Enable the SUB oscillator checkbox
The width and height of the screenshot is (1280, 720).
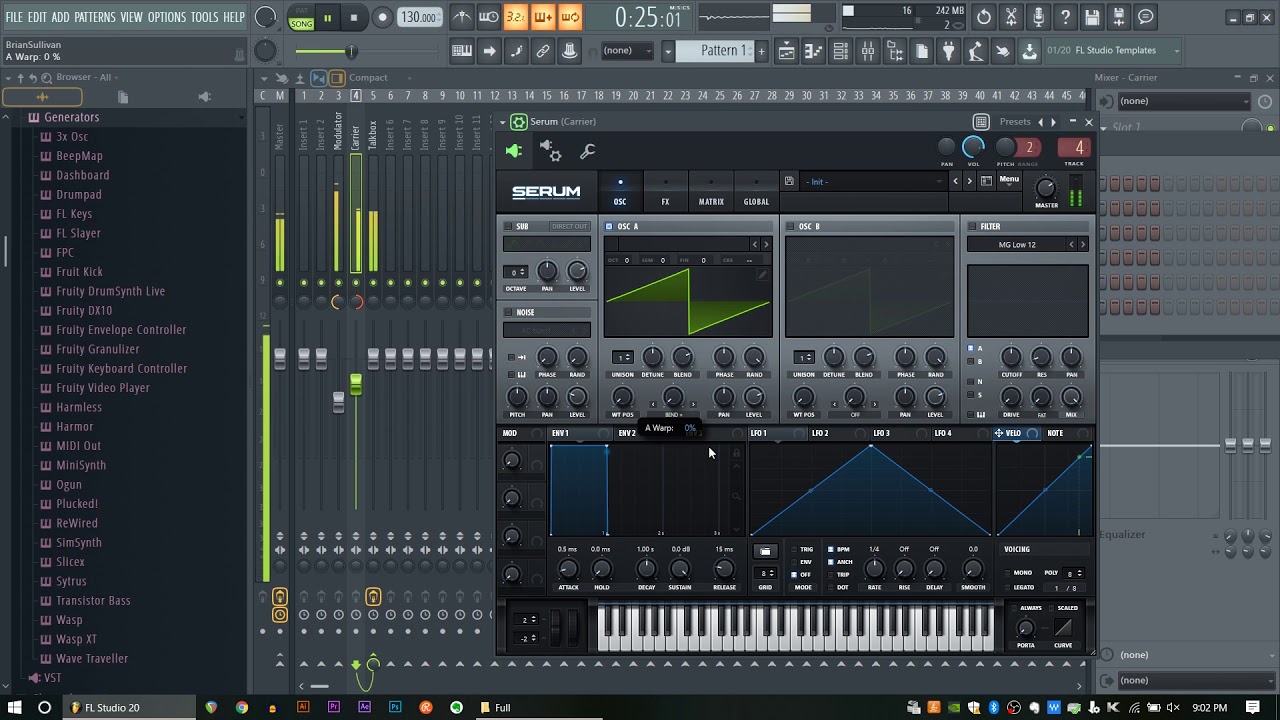(508, 227)
